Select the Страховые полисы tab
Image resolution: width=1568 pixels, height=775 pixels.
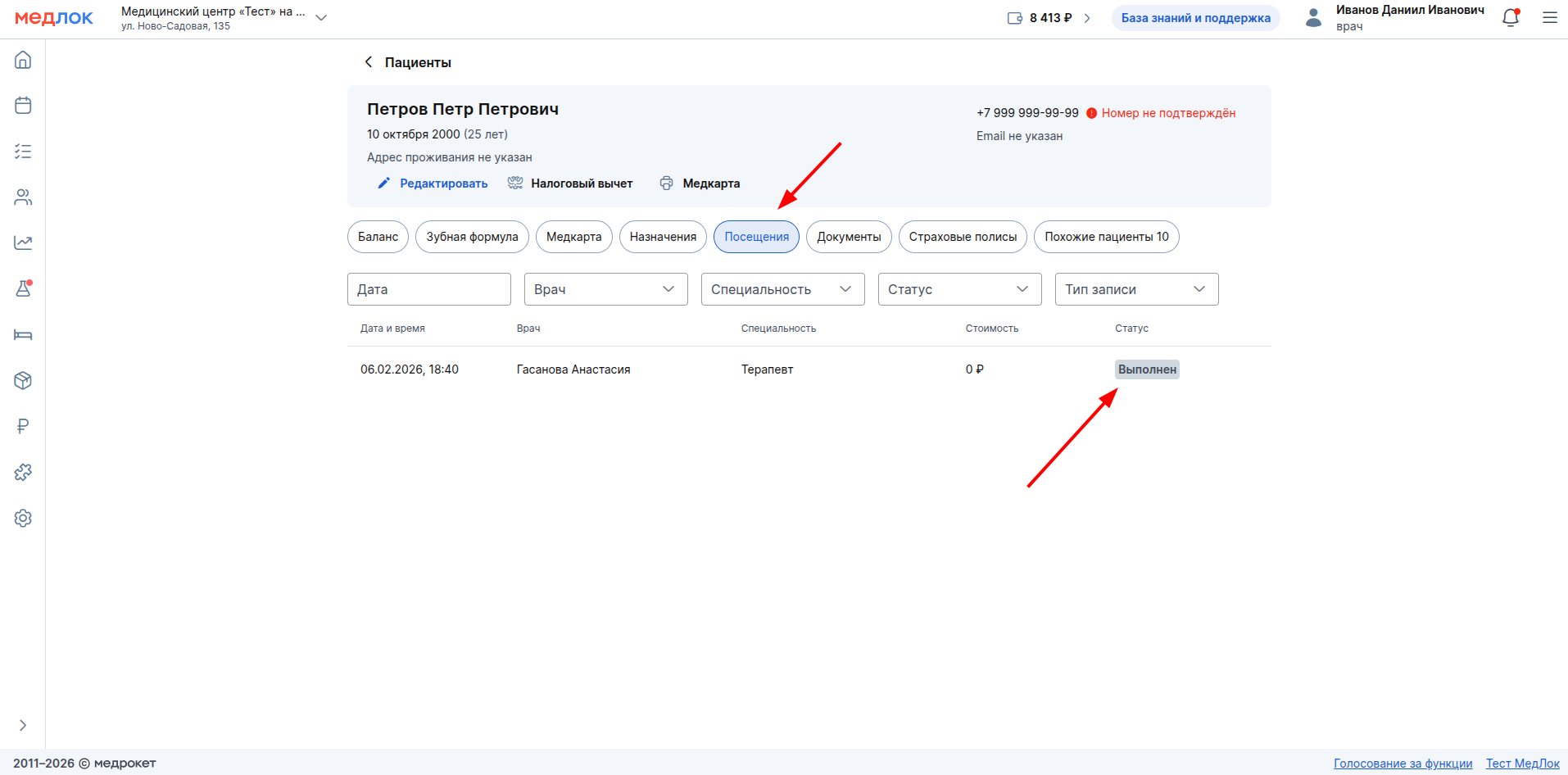963,237
